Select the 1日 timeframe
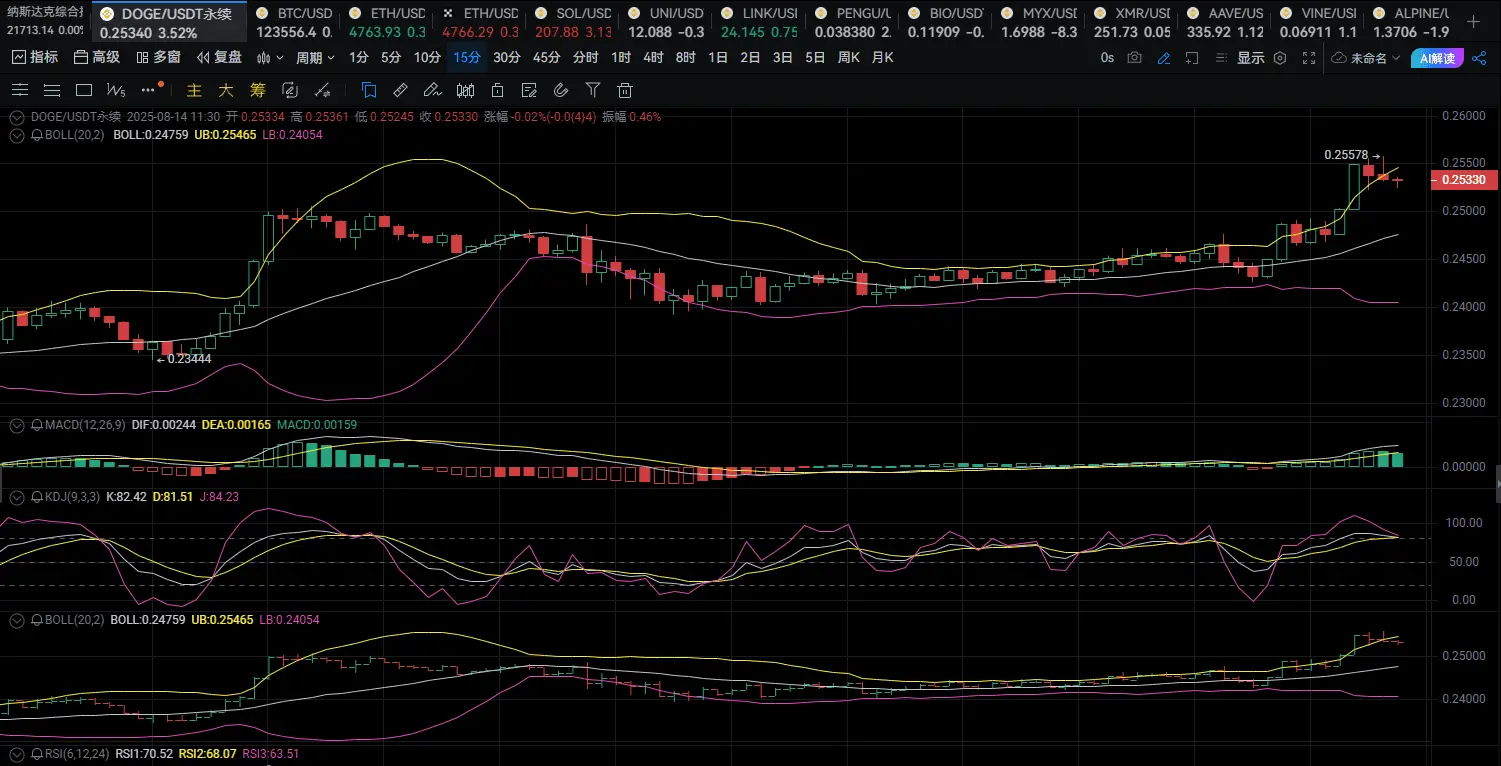The height and width of the screenshot is (766, 1501). click(x=718, y=57)
